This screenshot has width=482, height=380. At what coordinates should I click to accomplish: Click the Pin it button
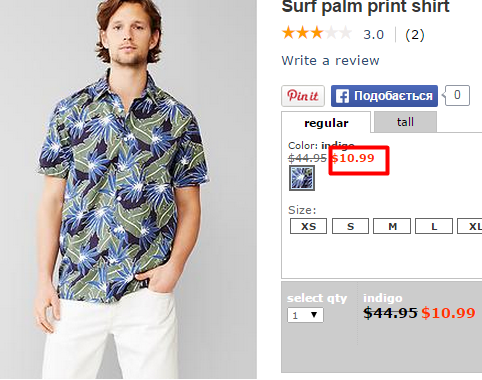[x=303, y=96]
